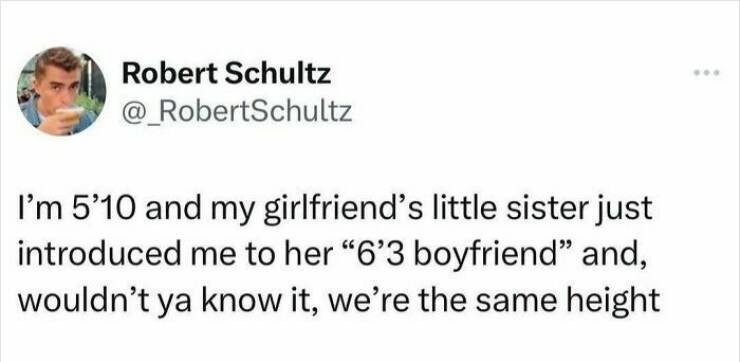Open the Robert Schultz display name link
Screen dimensions: 740x362
(227, 74)
